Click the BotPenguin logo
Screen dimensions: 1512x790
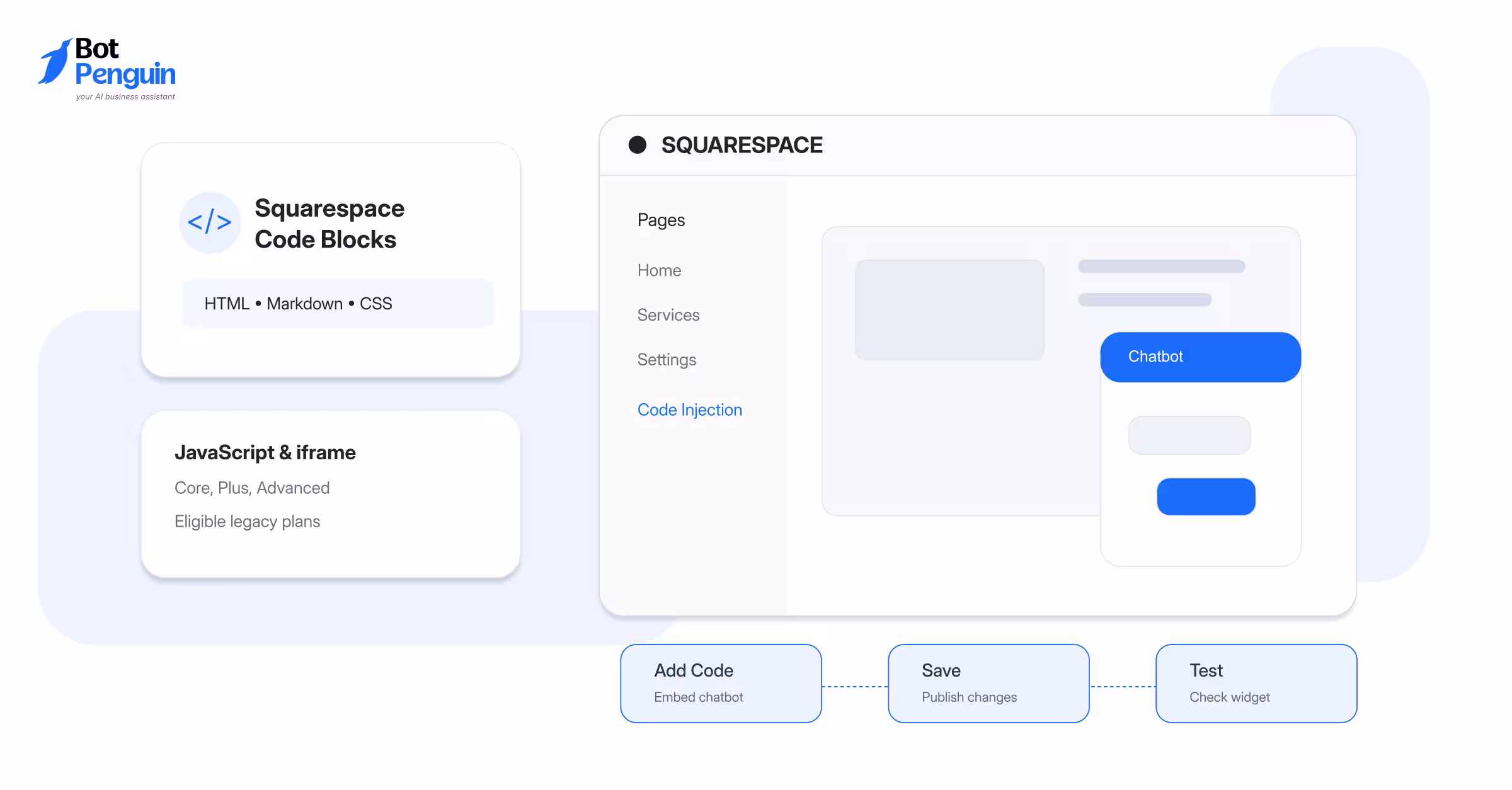click(x=106, y=69)
